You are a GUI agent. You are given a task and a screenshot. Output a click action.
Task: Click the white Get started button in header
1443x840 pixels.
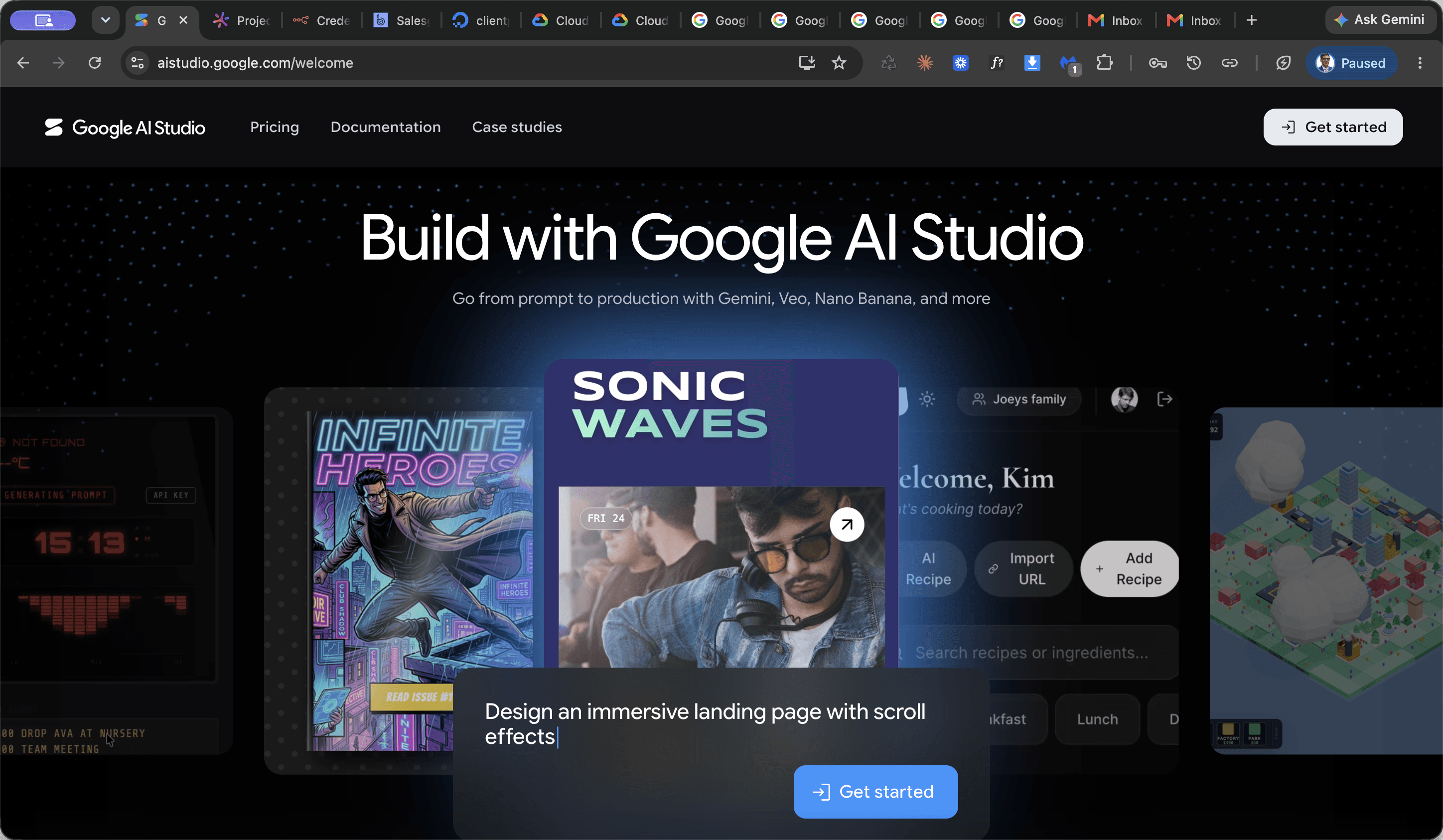click(1332, 127)
